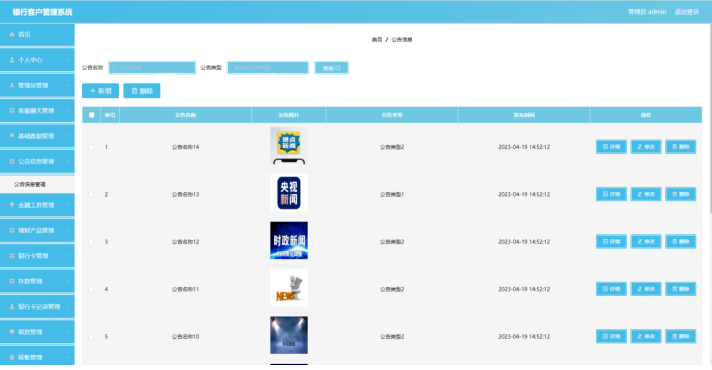Check the checkbox for row 公告名称12
The height and width of the screenshot is (370, 712).
[x=91, y=242]
